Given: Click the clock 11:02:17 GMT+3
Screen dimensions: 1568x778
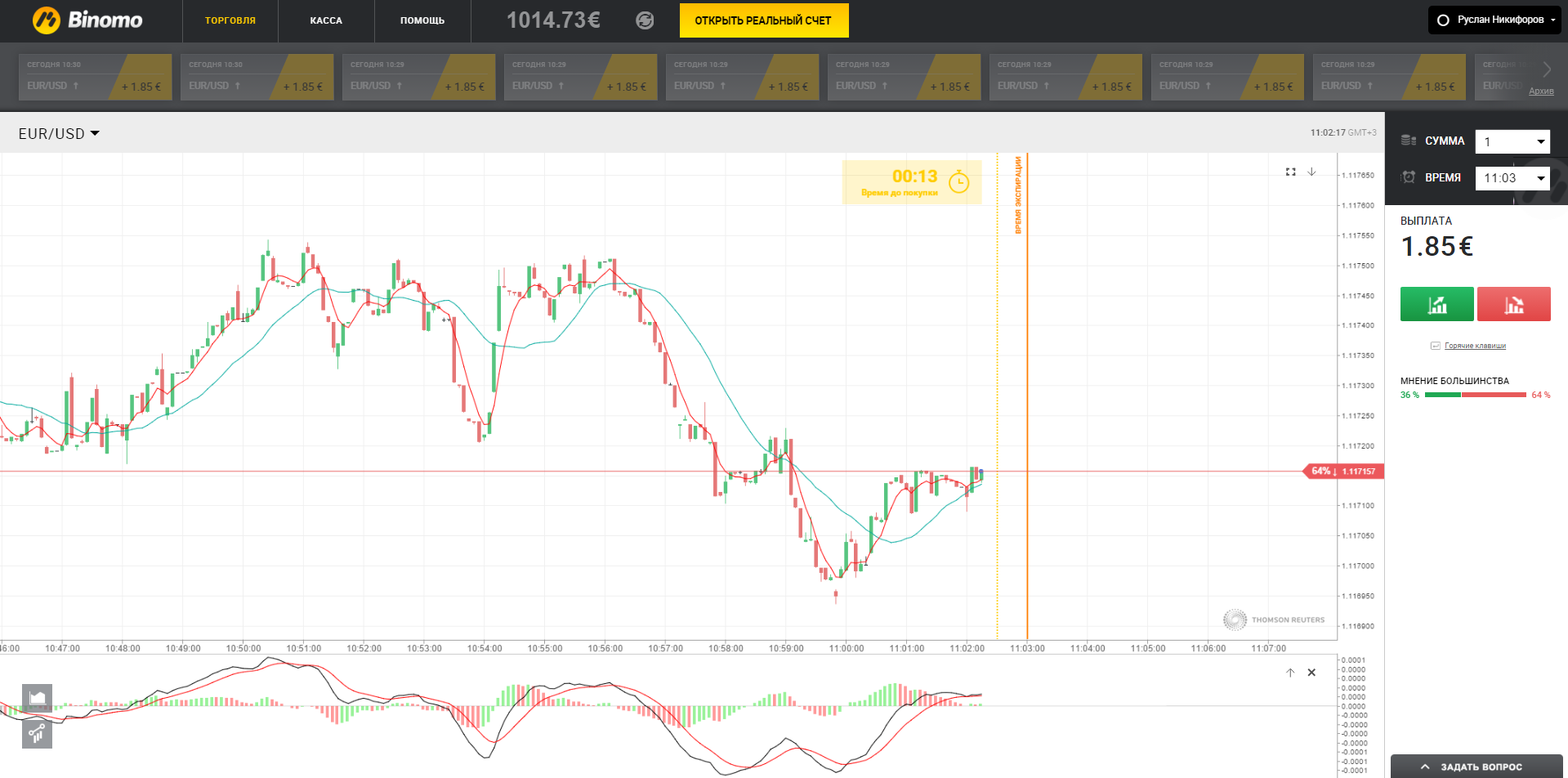Looking at the screenshot, I should 1343,132.
